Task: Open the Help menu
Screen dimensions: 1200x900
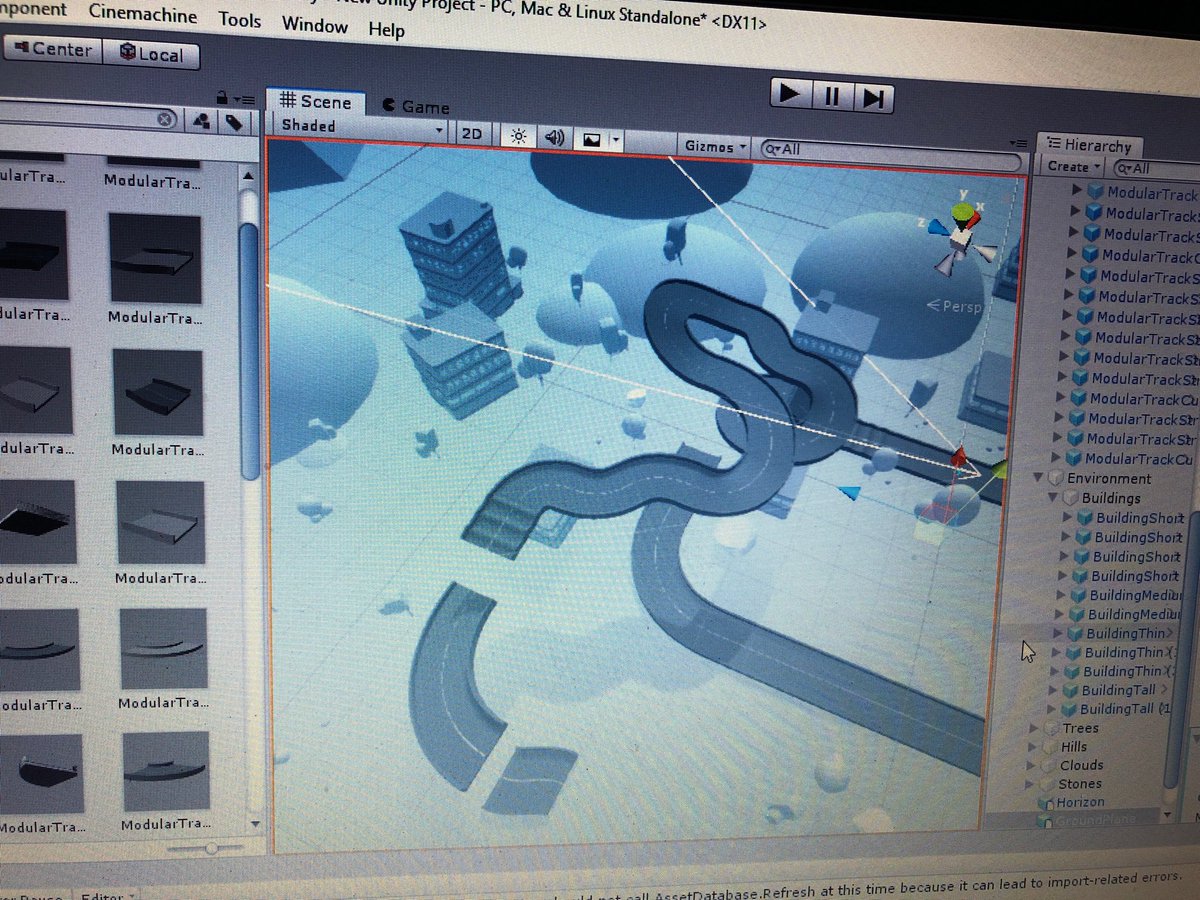Action: 387,29
